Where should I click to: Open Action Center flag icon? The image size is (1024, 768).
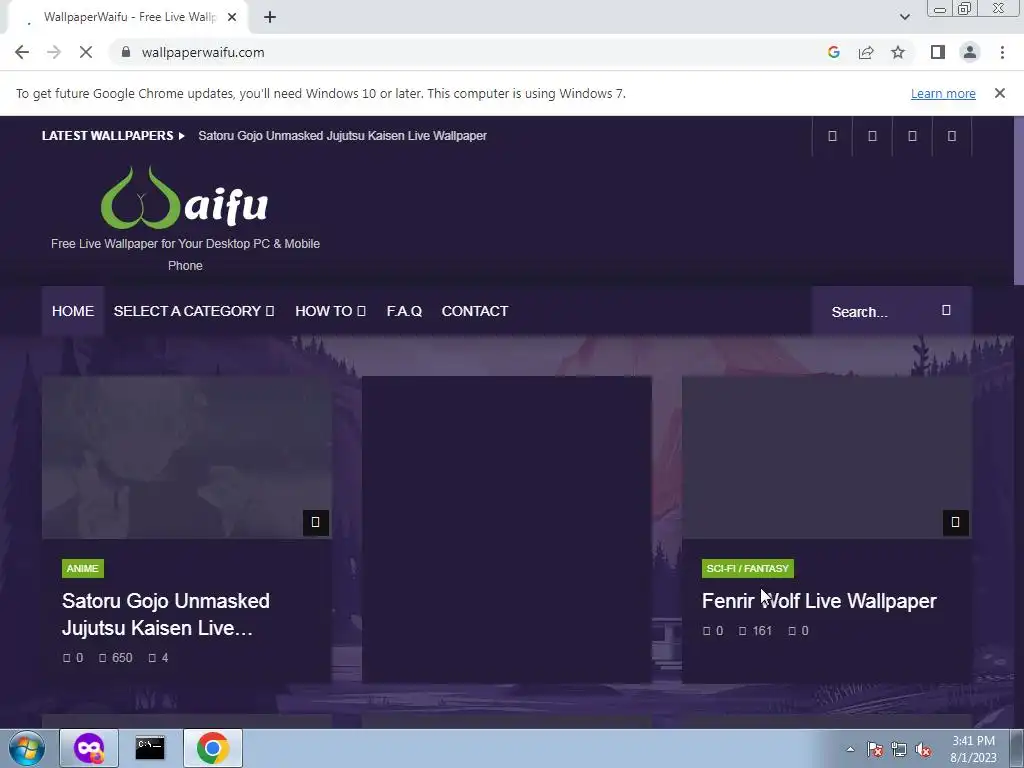874,749
